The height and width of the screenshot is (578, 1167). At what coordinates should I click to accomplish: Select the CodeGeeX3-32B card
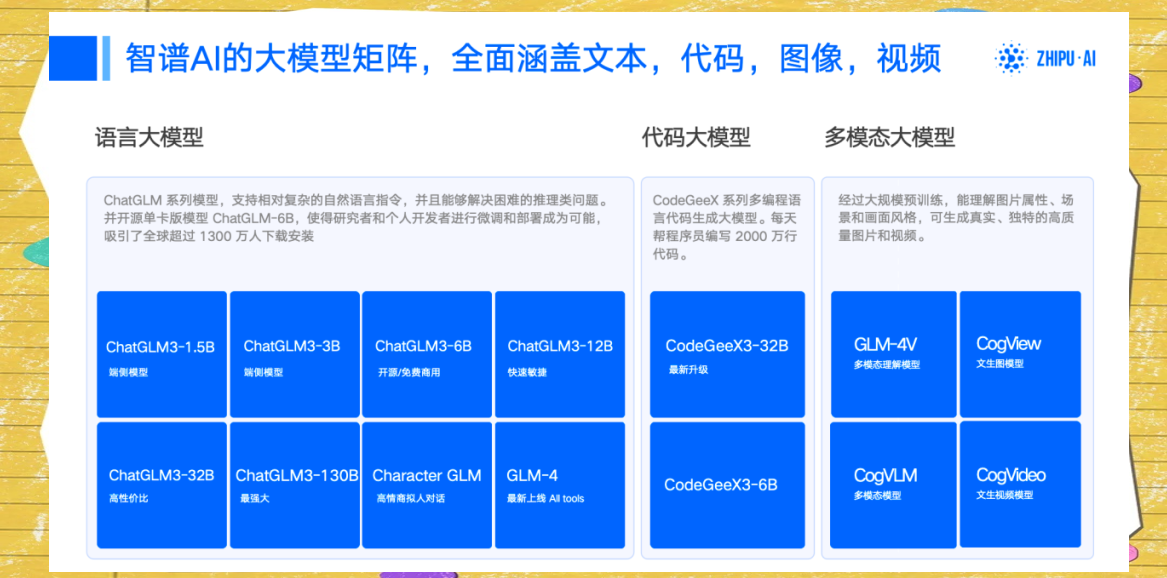(727, 354)
